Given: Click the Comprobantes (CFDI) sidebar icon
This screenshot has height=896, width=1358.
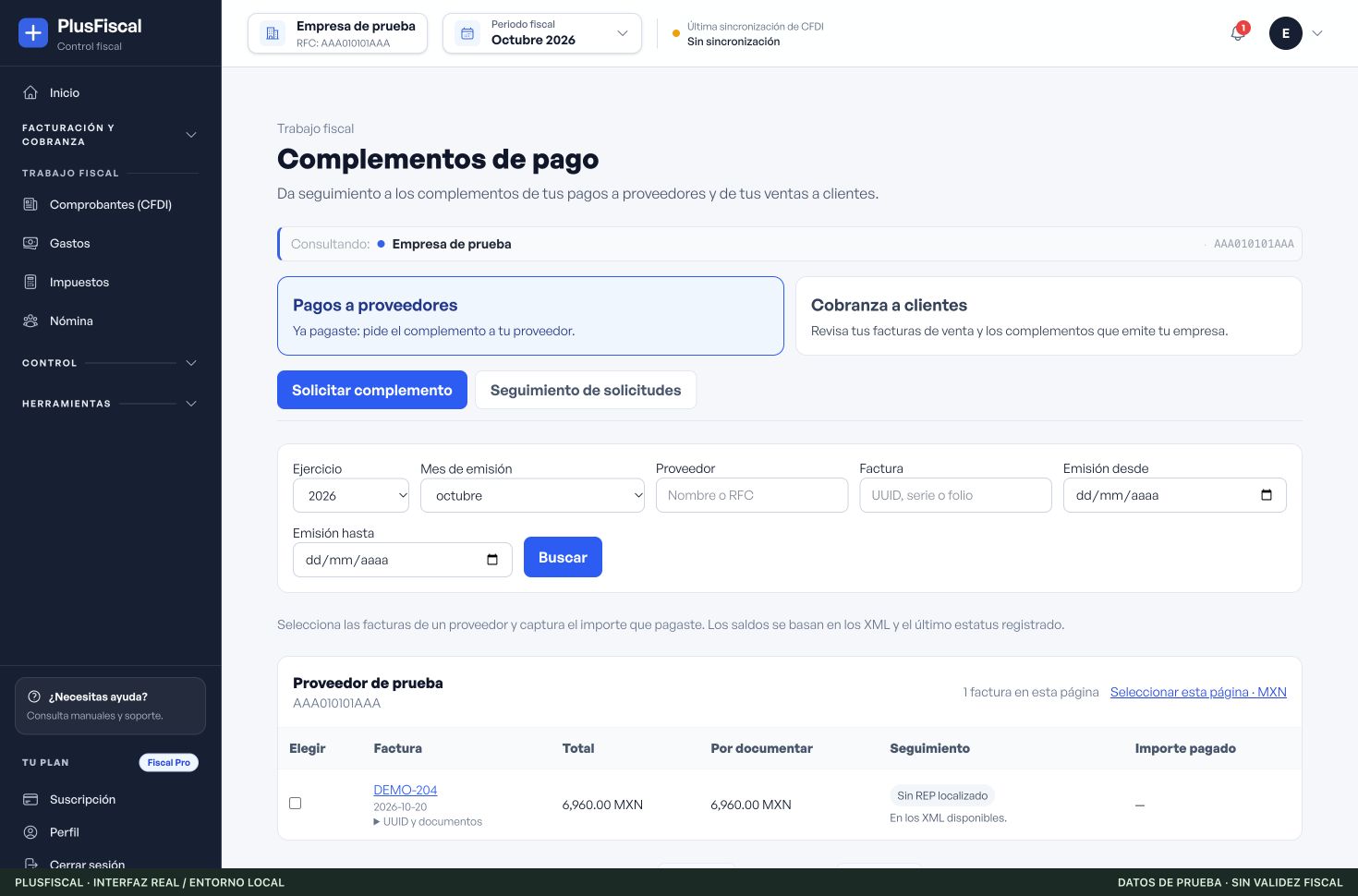Looking at the screenshot, I should coord(30,204).
